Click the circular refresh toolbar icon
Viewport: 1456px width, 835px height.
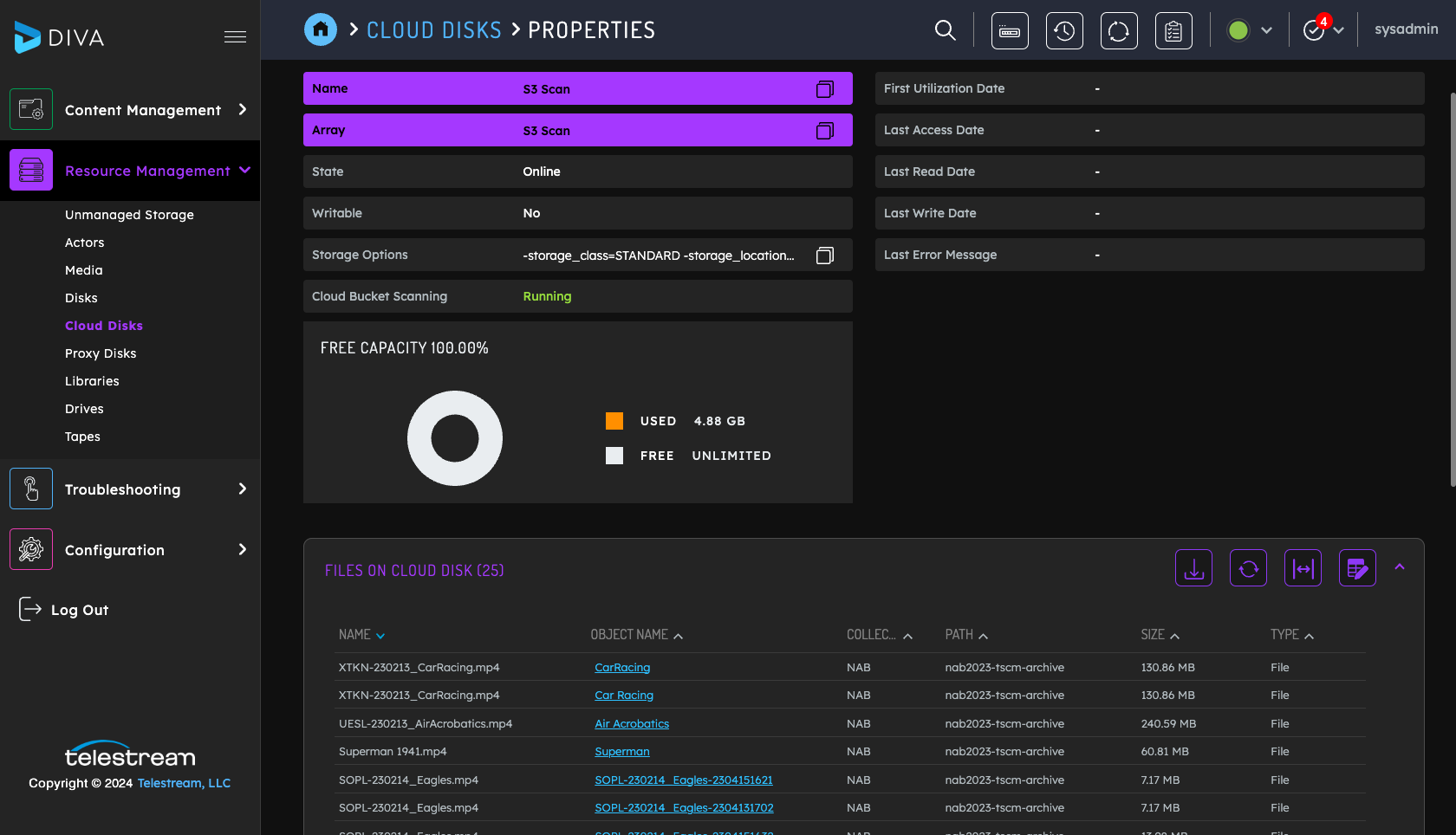1119,31
